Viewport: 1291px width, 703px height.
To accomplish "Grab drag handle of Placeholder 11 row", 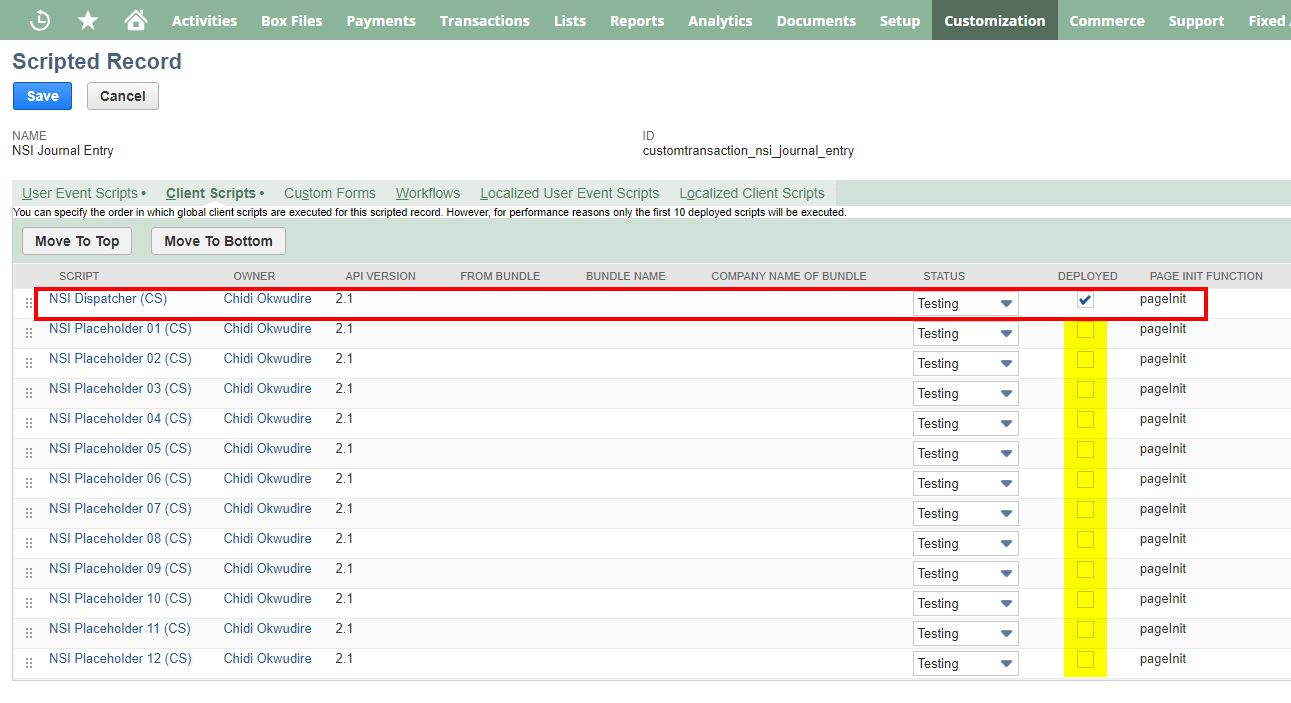I will tap(29, 633).
